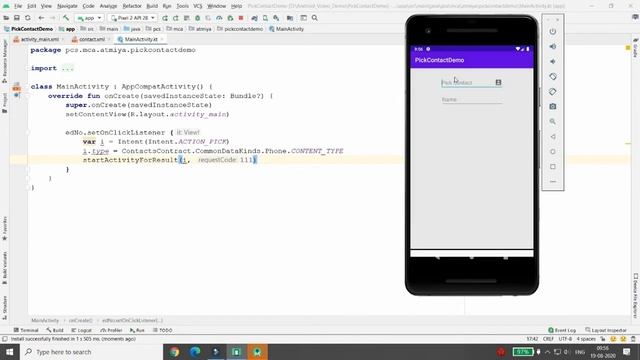Click the emulator Take Screenshot camera icon
Screen dimensions: 640x360
click(553, 107)
